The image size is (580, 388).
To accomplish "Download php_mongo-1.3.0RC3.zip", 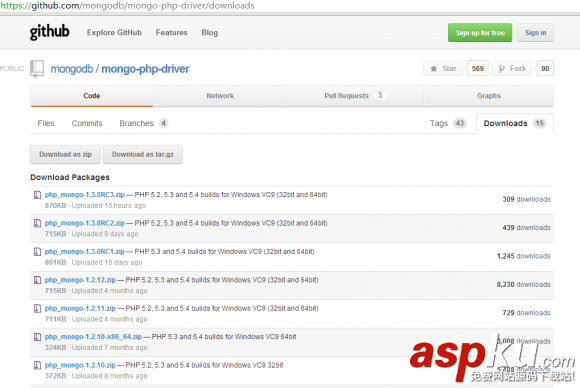I will pos(85,195).
